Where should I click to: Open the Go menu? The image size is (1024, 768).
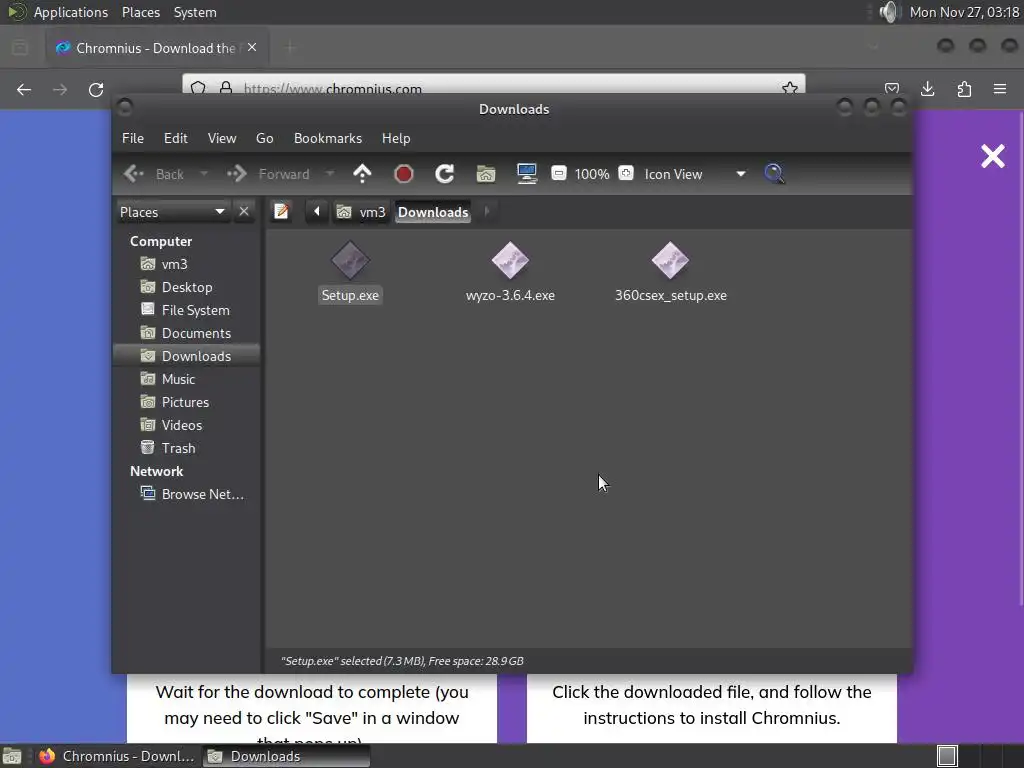[264, 138]
